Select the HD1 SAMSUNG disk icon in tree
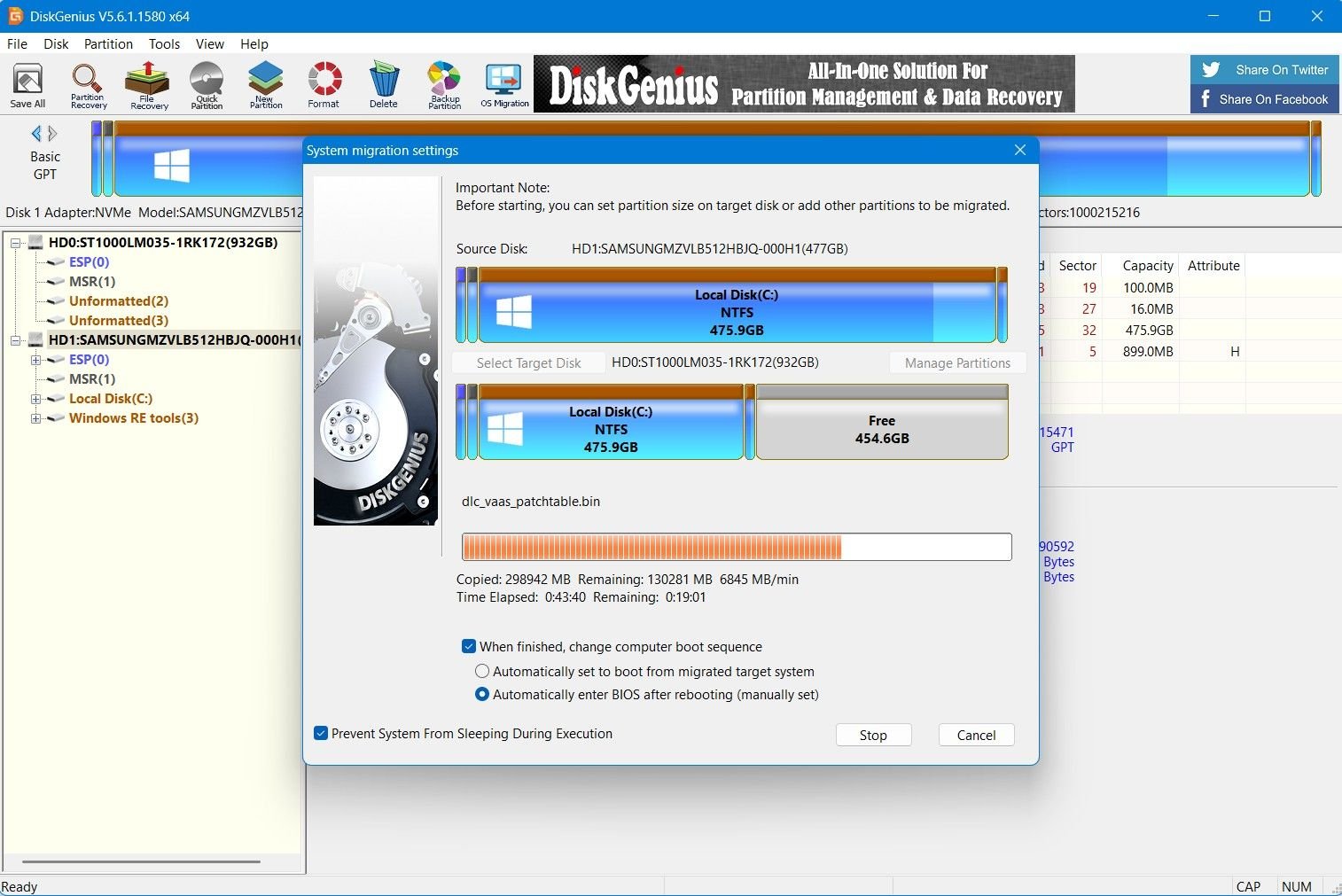Screen dimensions: 1342x896 [36, 339]
